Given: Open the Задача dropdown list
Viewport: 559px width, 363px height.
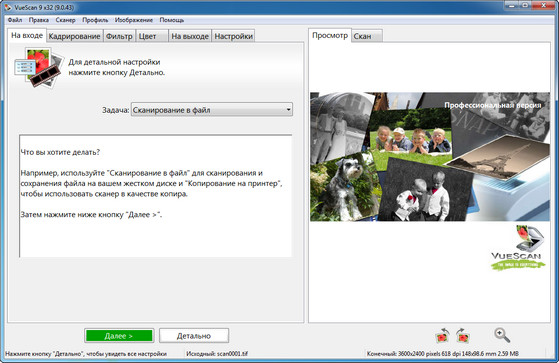Looking at the screenshot, I should pyautogui.click(x=212, y=110).
